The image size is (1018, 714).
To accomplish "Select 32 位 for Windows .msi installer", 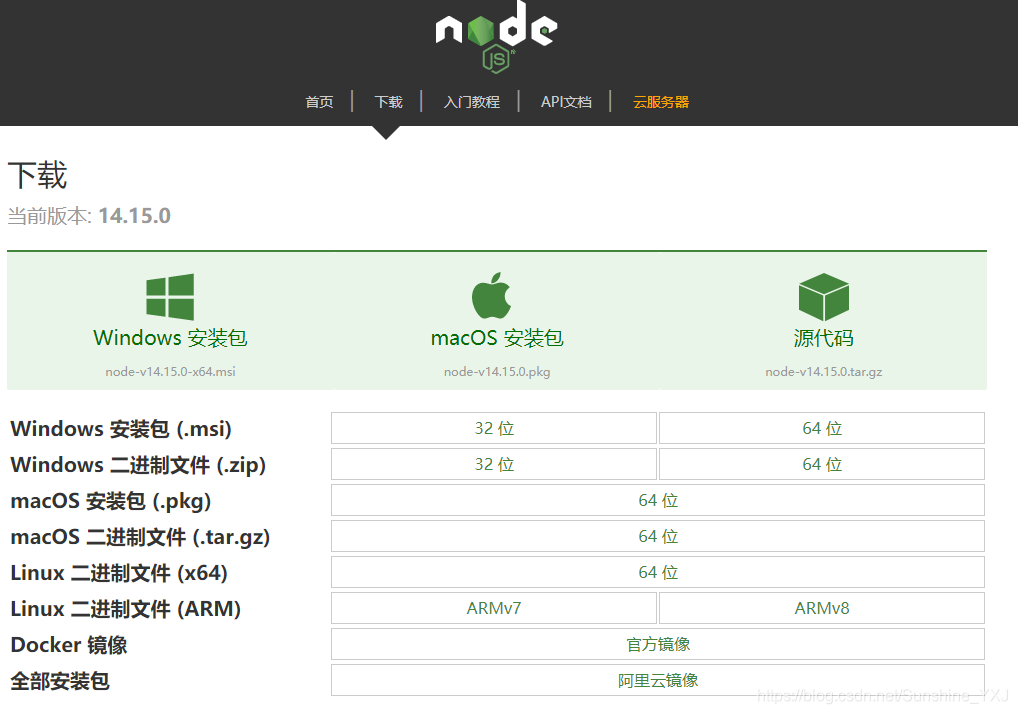I will point(494,428).
